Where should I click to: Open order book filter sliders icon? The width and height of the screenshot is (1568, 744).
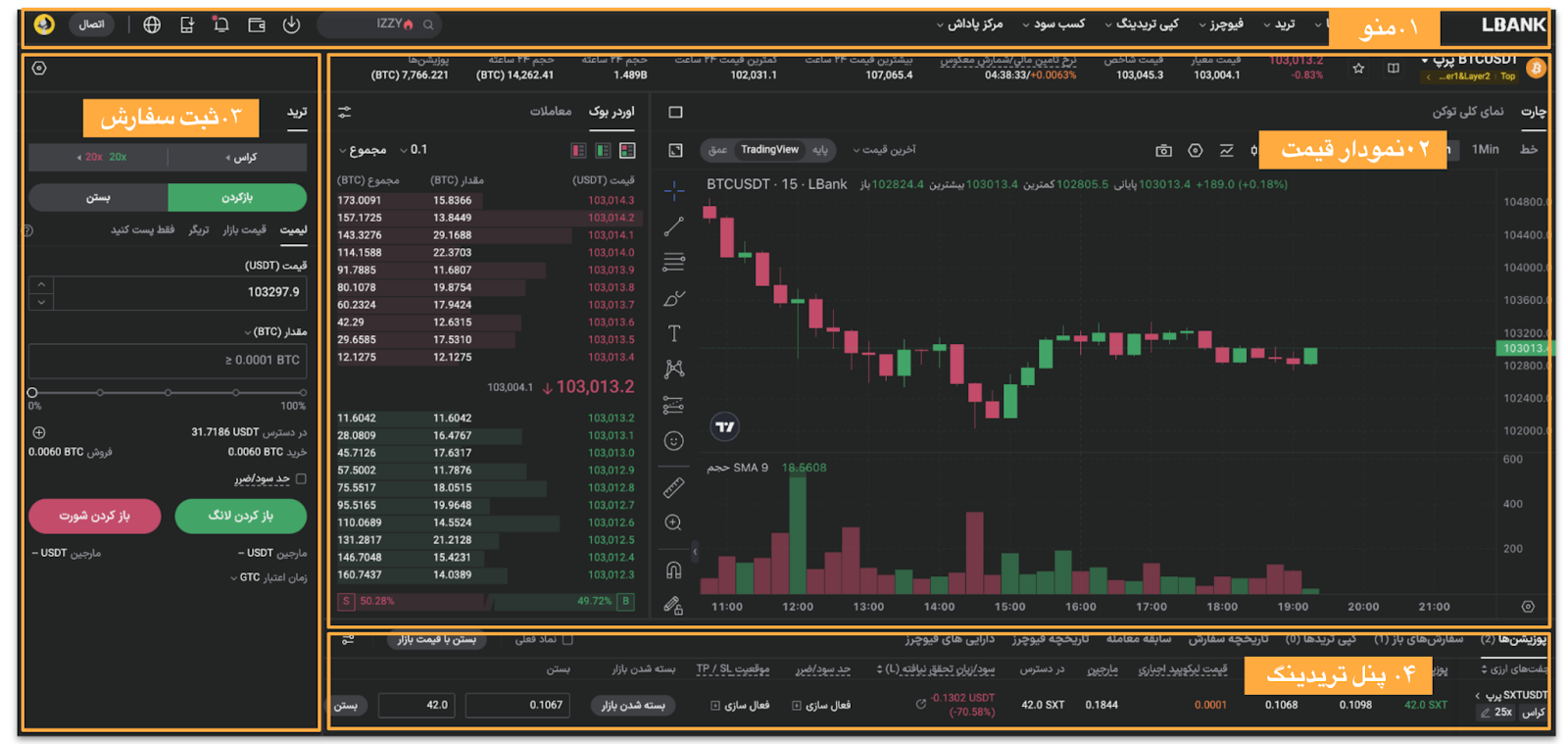point(345,112)
